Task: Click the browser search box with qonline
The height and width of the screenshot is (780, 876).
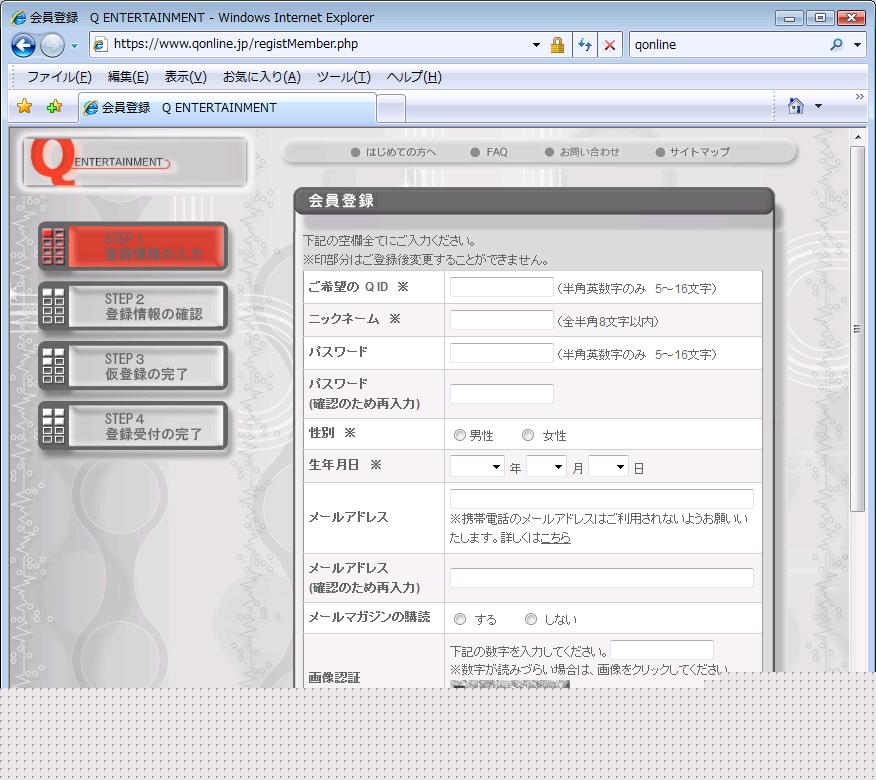Action: tap(729, 45)
